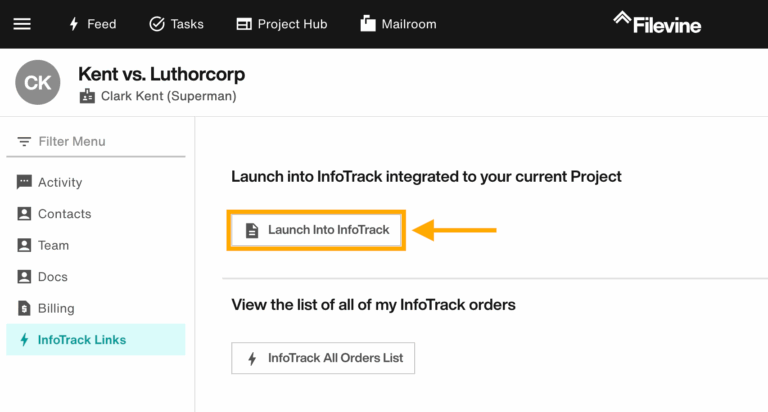Click document icon in Launch Into InfoTrack
This screenshot has height=412, width=768.
coord(252,230)
